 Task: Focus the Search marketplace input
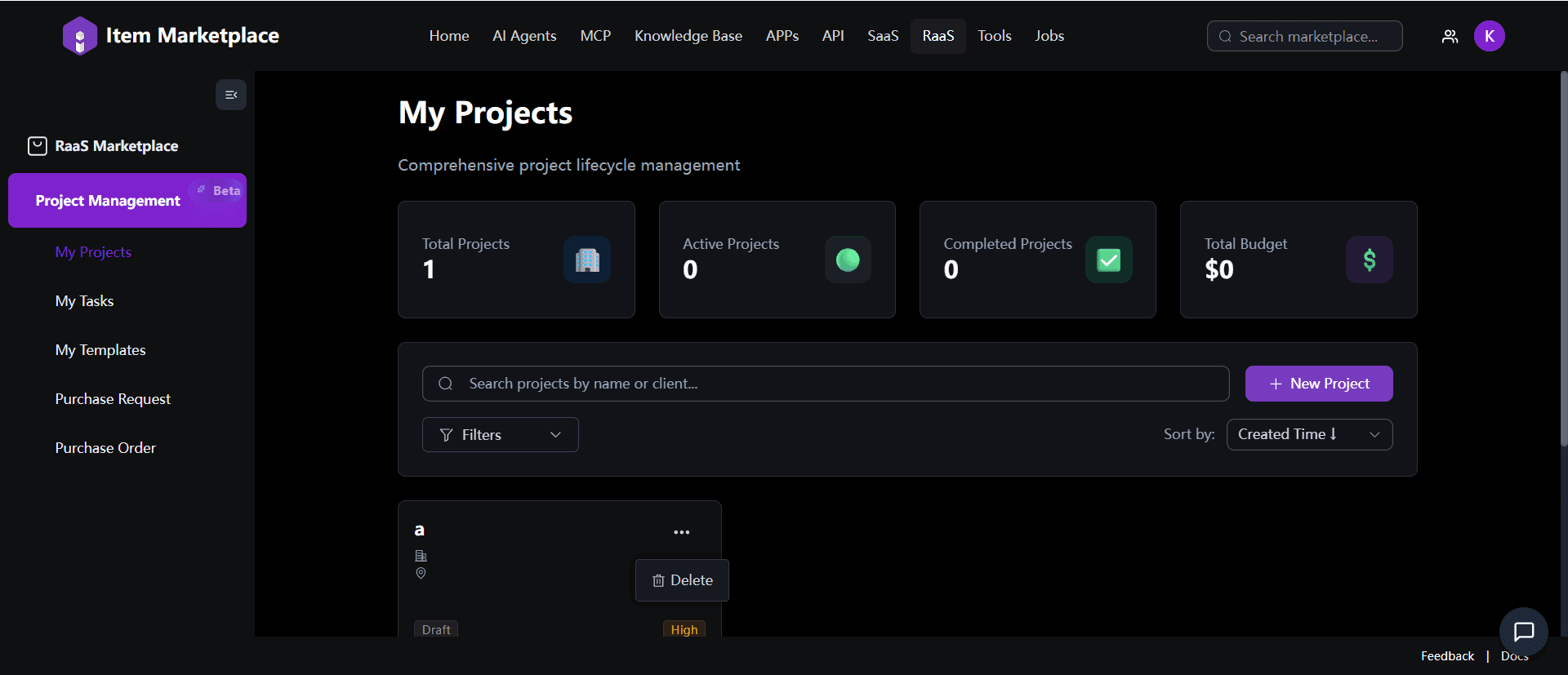(1305, 36)
